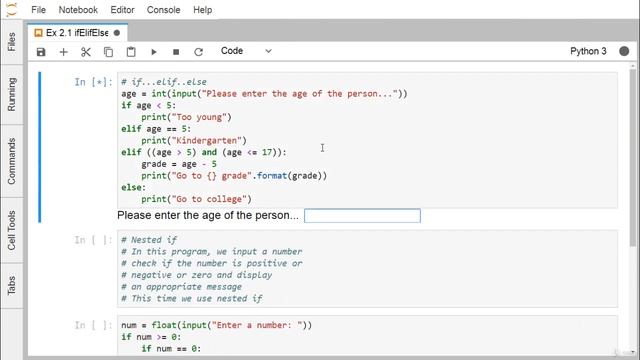Screen dimensions: 640x360
Task: Click the '# Nested if' comment line
Action: click(149, 240)
